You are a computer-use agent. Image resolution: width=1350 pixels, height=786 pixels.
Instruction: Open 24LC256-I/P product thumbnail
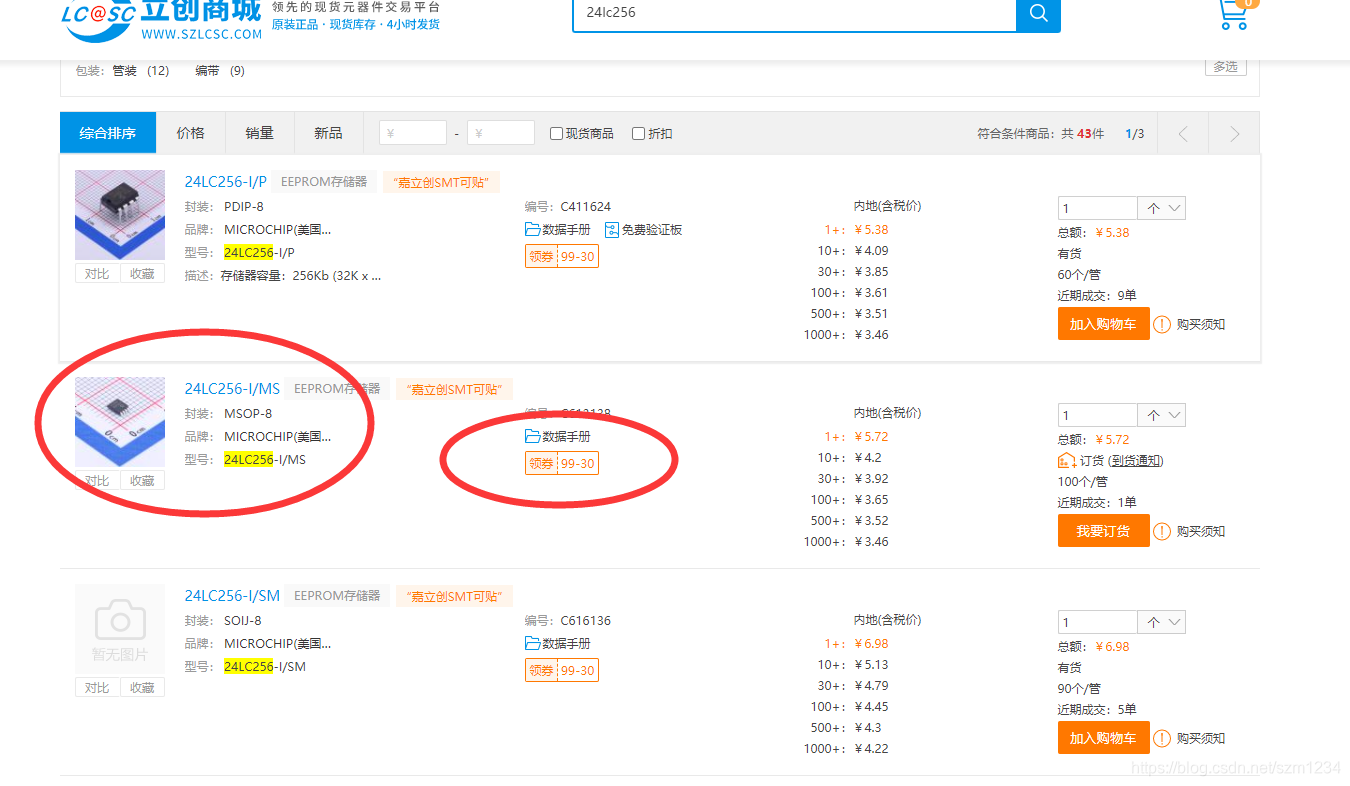click(x=120, y=215)
